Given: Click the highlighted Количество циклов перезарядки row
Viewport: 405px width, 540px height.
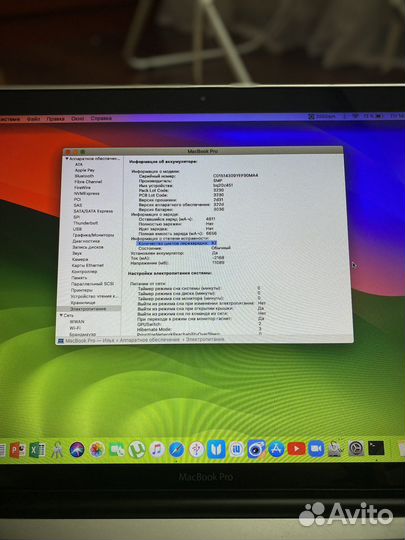Looking at the screenshot, I should click(x=177, y=243).
